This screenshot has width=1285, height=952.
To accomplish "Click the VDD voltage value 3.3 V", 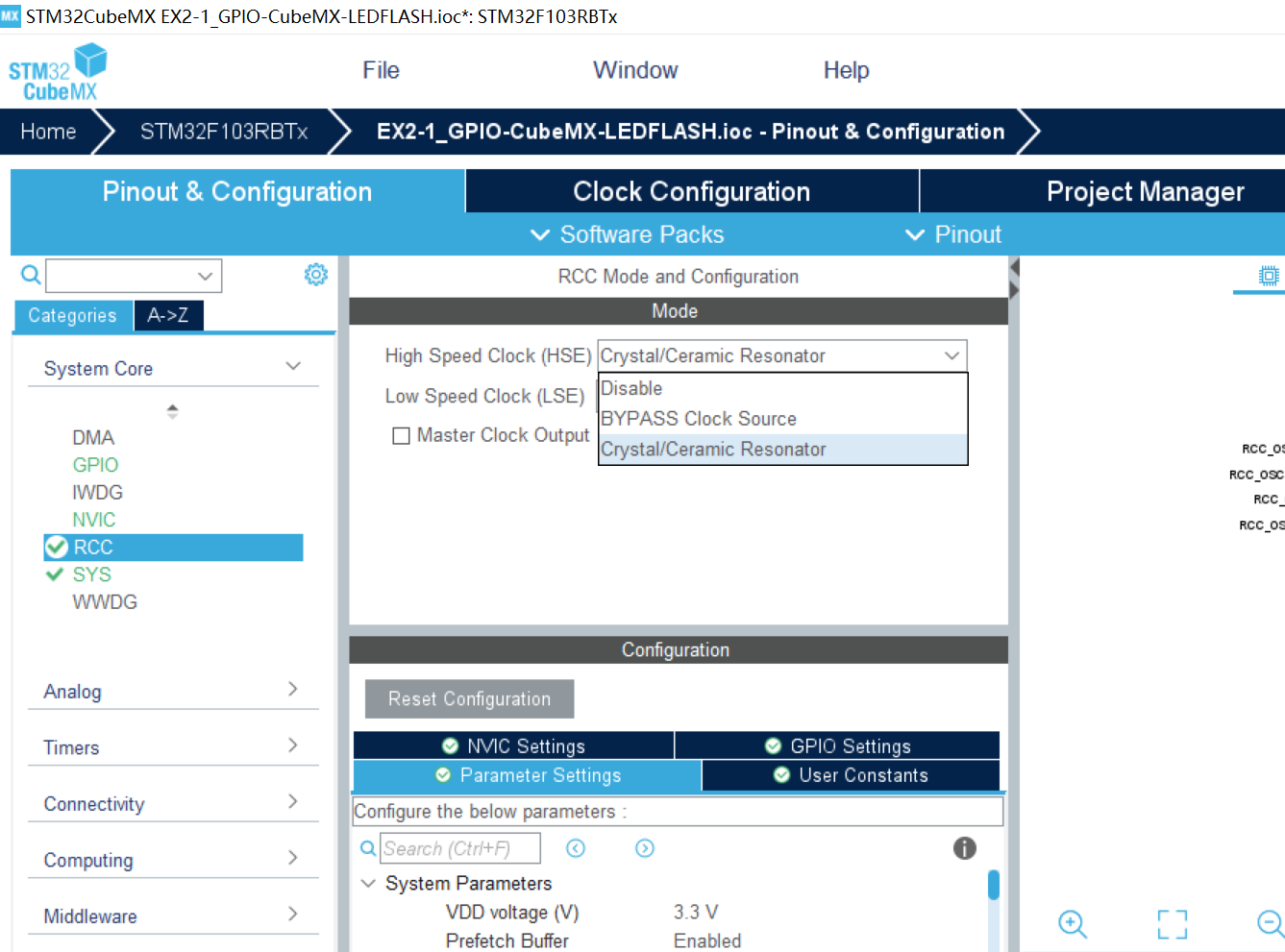I will coord(696,912).
